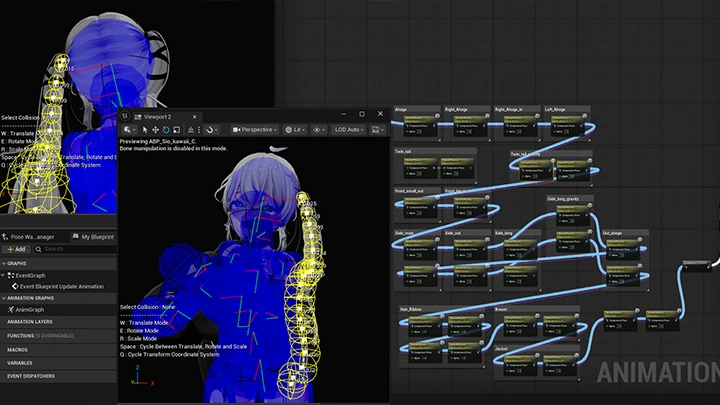720x405 pixels.
Task: Select the Breast comment box title
Action: click(501, 309)
